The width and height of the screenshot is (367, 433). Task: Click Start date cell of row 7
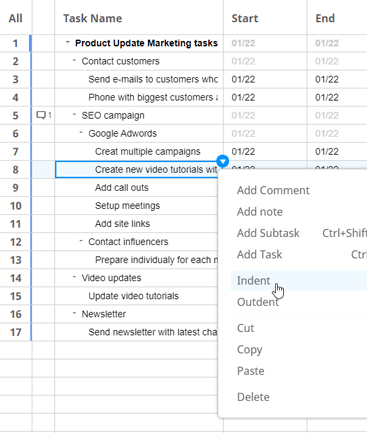[x=265, y=152]
